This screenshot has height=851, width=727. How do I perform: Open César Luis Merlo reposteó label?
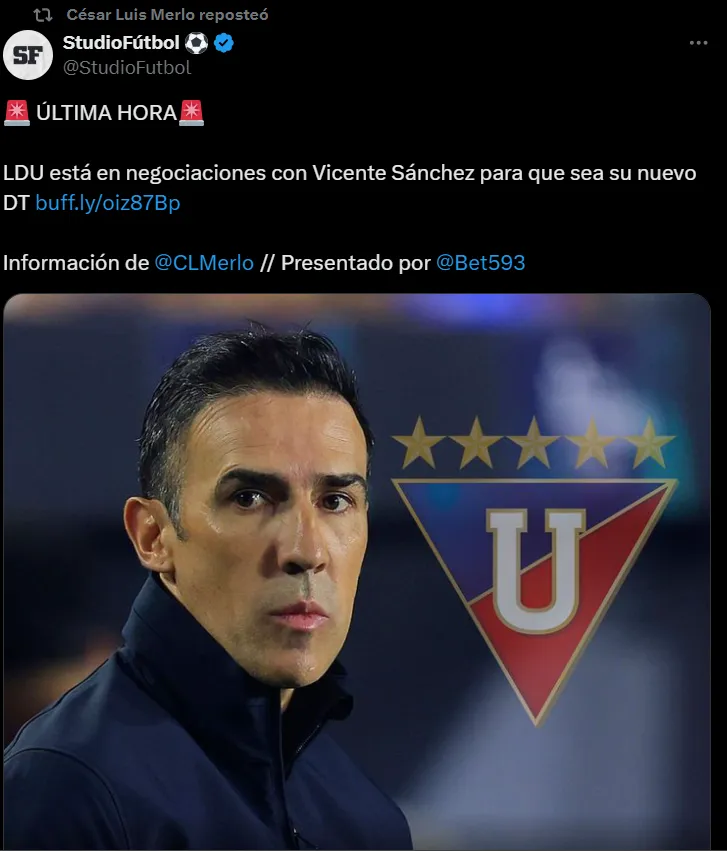click(x=167, y=15)
